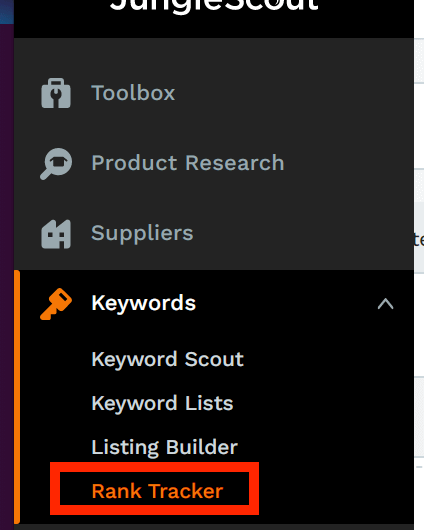Go to Product Research section
The image size is (424, 530).
click(188, 163)
